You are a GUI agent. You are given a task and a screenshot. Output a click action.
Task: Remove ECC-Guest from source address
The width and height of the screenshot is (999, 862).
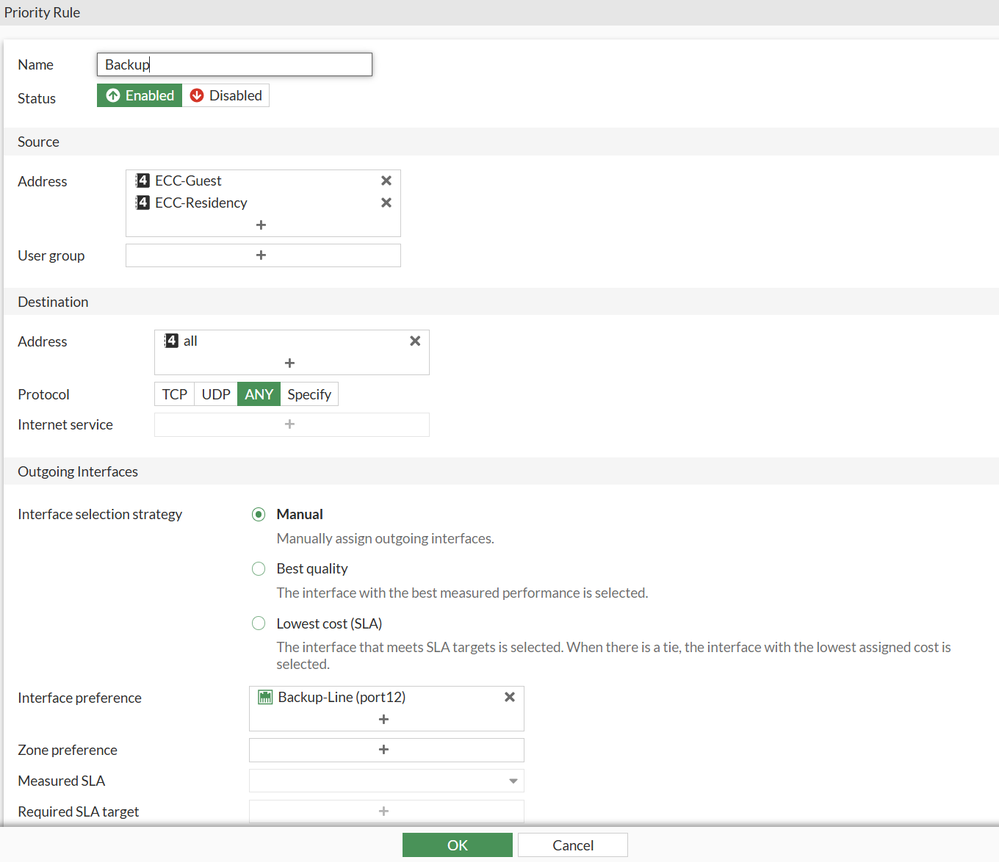tap(386, 181)
